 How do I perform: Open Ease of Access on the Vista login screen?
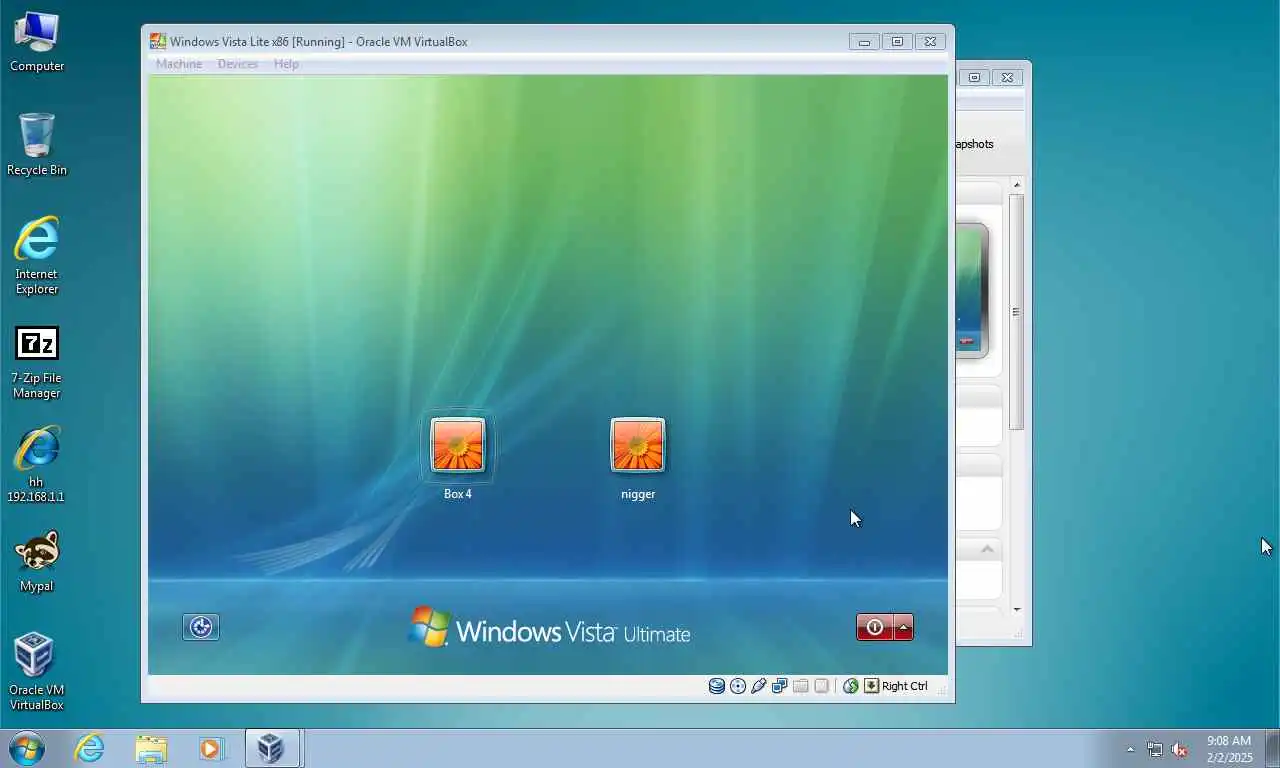click(201, 627)
